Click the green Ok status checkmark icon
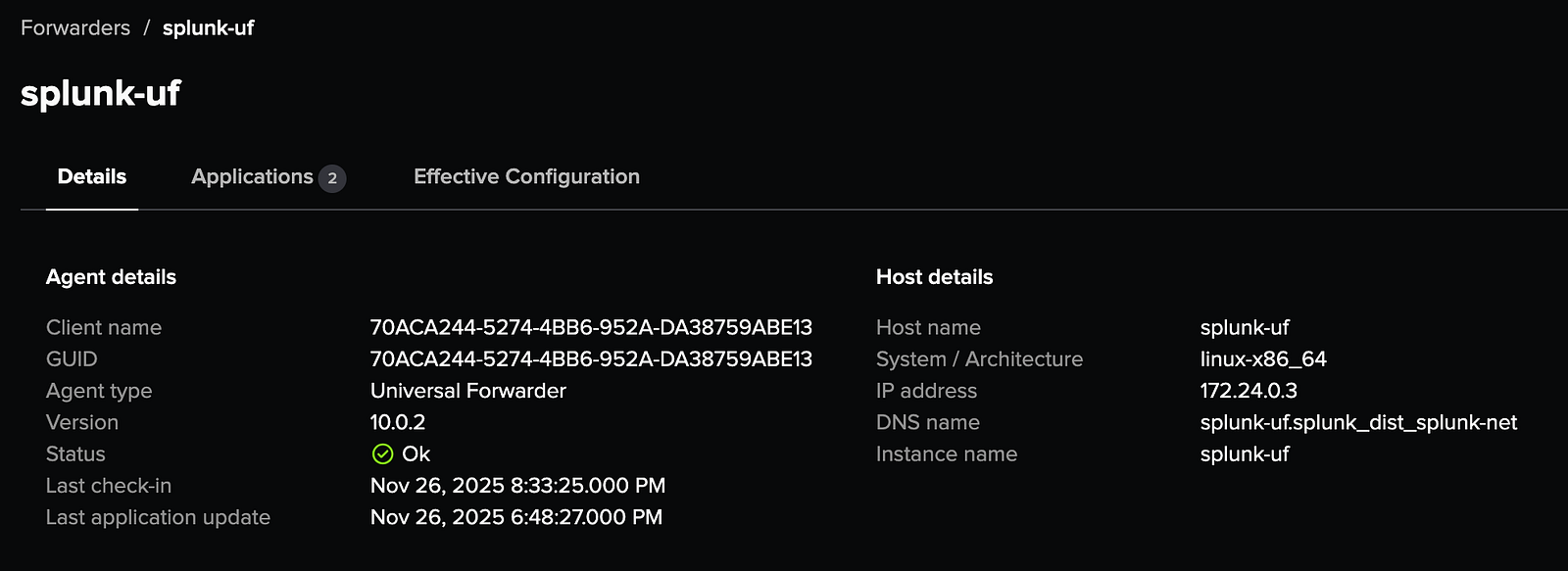1568x571 pixels. point(382,454)
